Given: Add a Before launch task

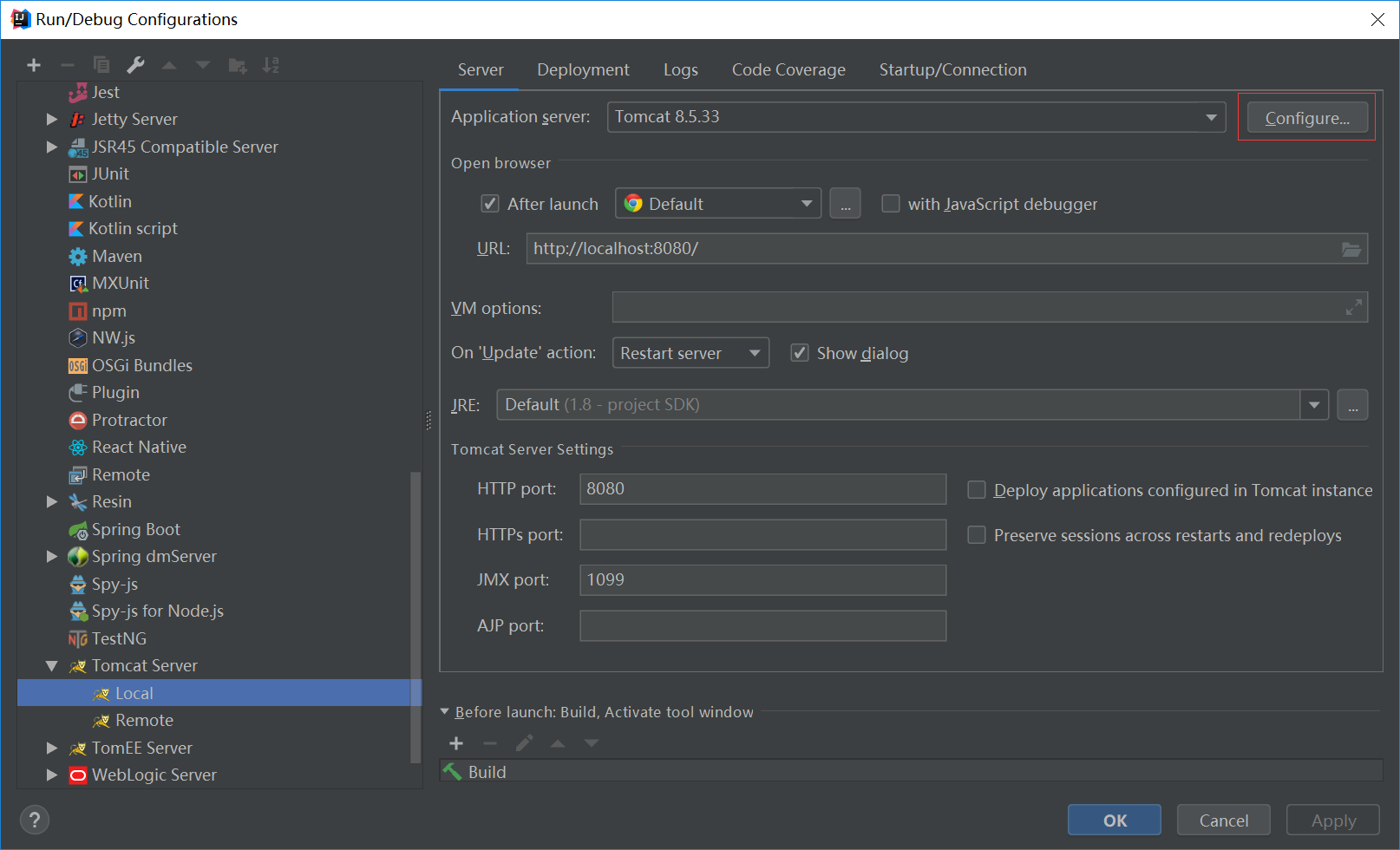Looking at the screenshot, I should pyautogui.click(x=456, y=743).
